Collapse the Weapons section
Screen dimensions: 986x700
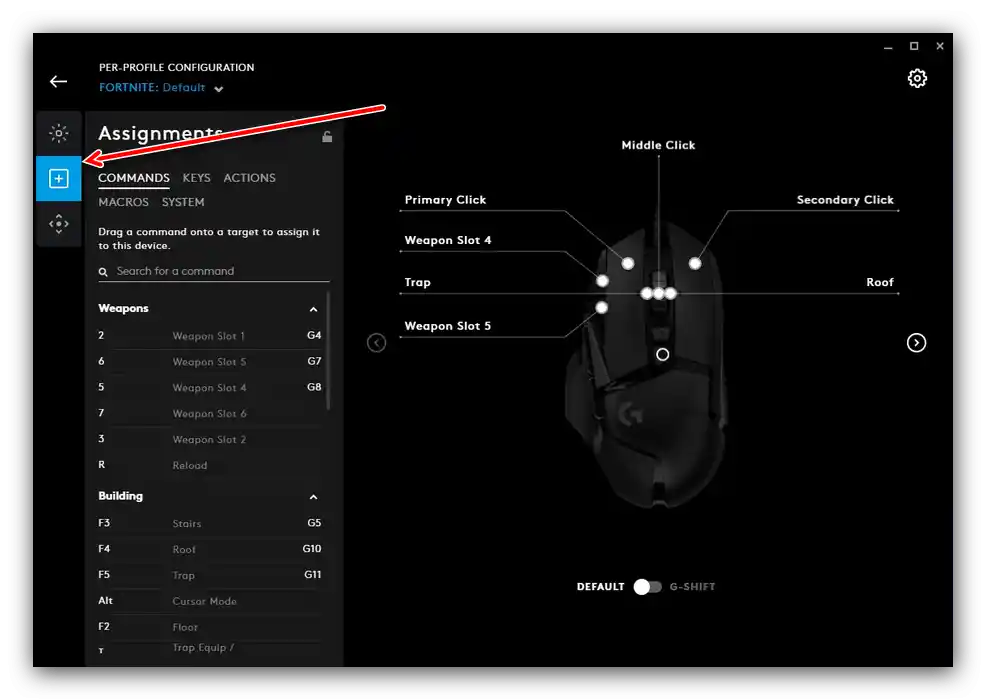[x=313, y=309]
